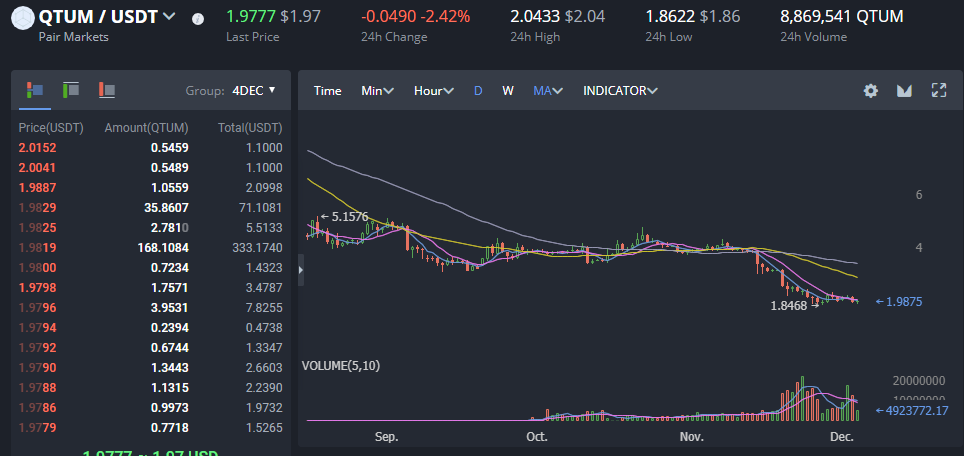The height and width of the screenshot is (456, 964).
Task: Open chart settings gear
Action: coord(871,91)
